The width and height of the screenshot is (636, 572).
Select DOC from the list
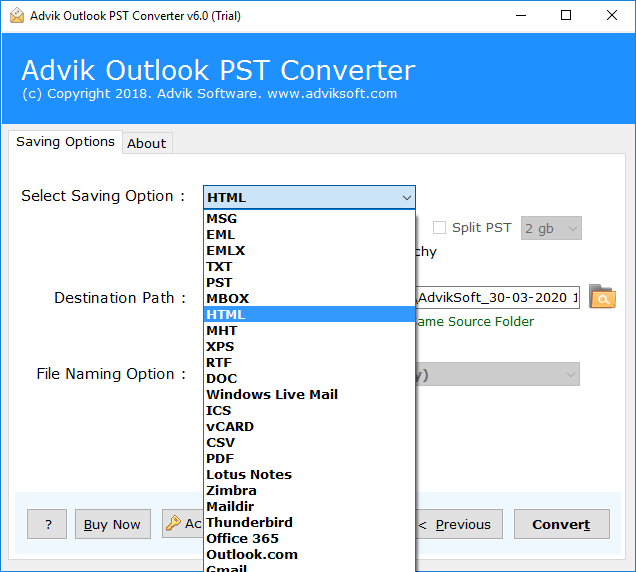pyautogui.click(x=309, y=378)
